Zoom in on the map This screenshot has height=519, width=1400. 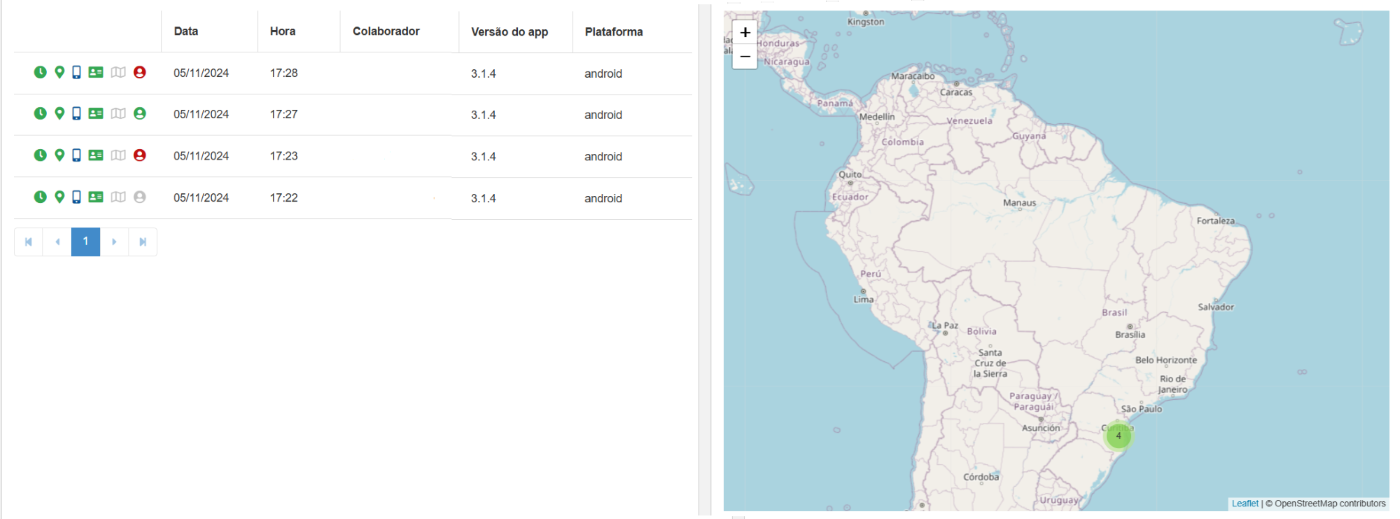point(745,32)
